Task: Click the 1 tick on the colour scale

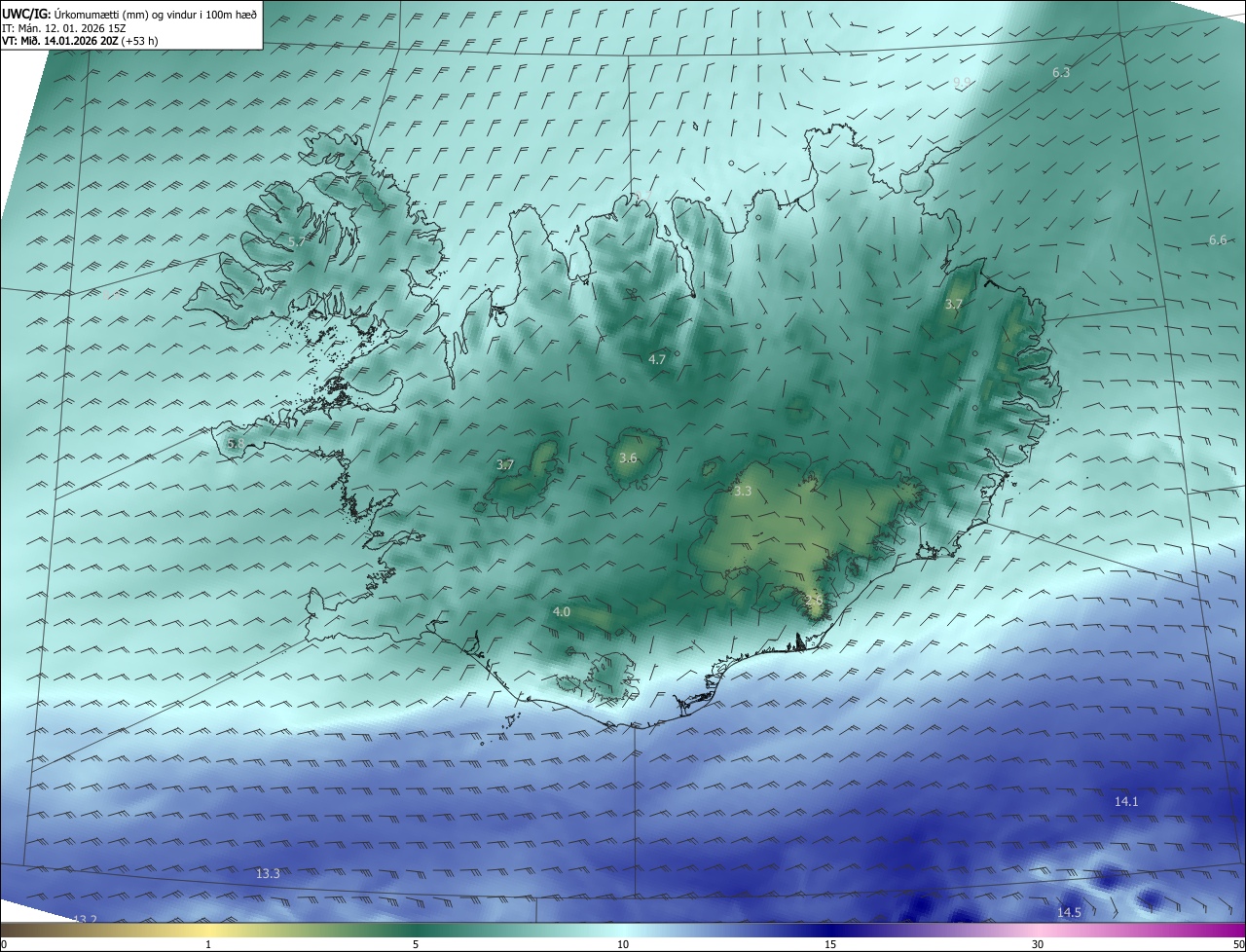Action: click(x=208, y=944)
